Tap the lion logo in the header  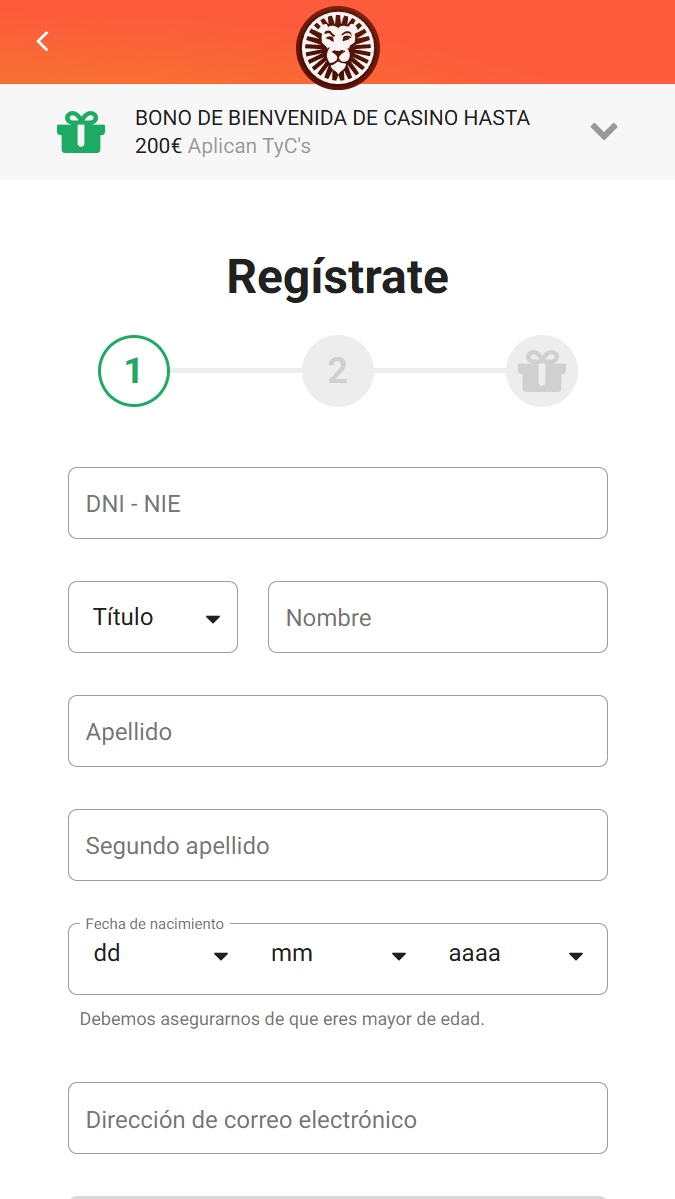coord(337,48)
